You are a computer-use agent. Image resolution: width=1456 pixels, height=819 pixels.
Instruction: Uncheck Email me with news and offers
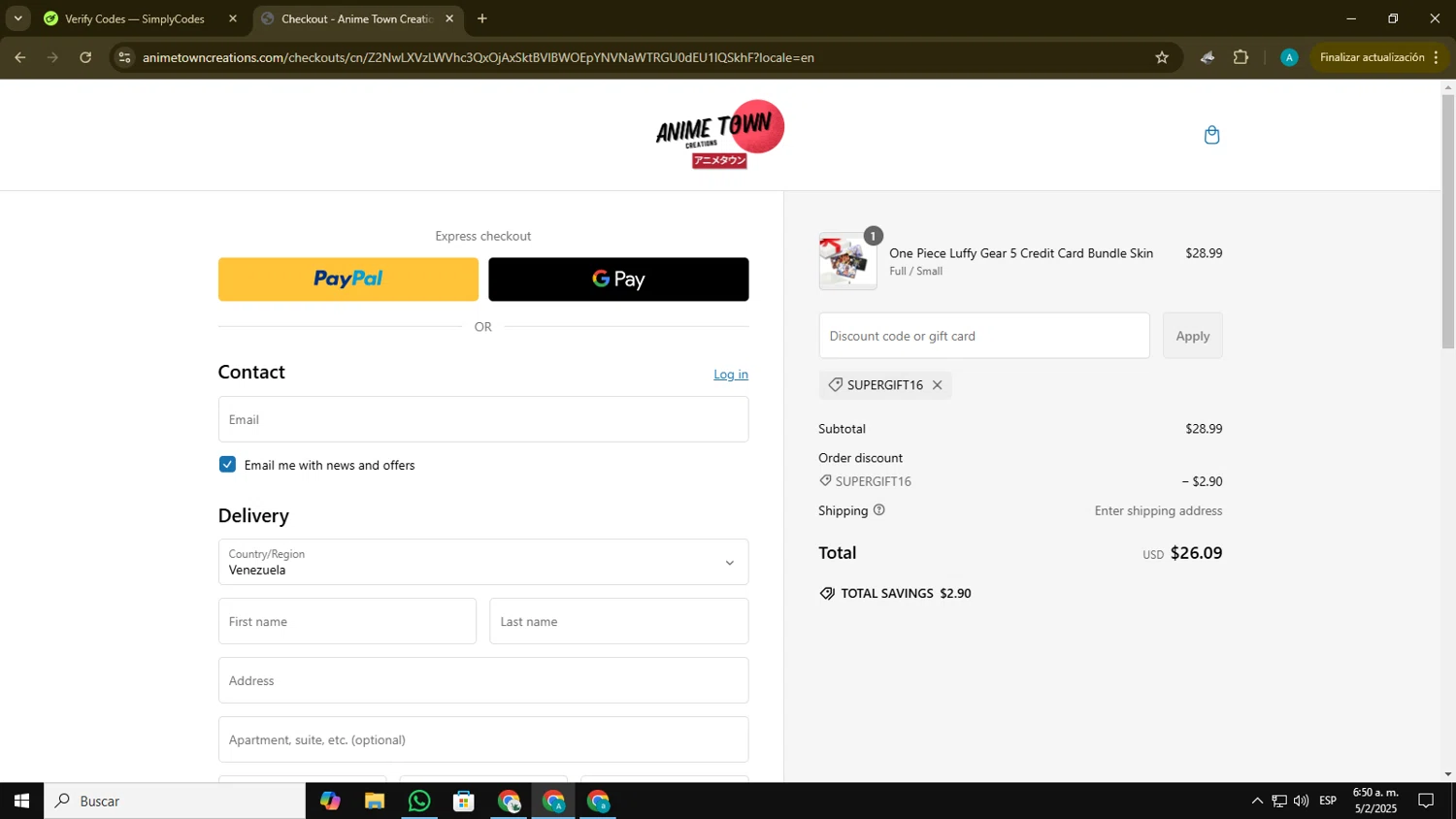click(227, 465)
